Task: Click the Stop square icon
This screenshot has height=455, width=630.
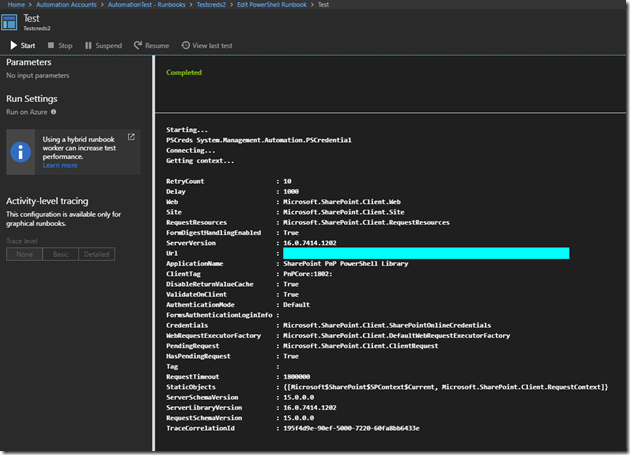Action: point(51,45)
